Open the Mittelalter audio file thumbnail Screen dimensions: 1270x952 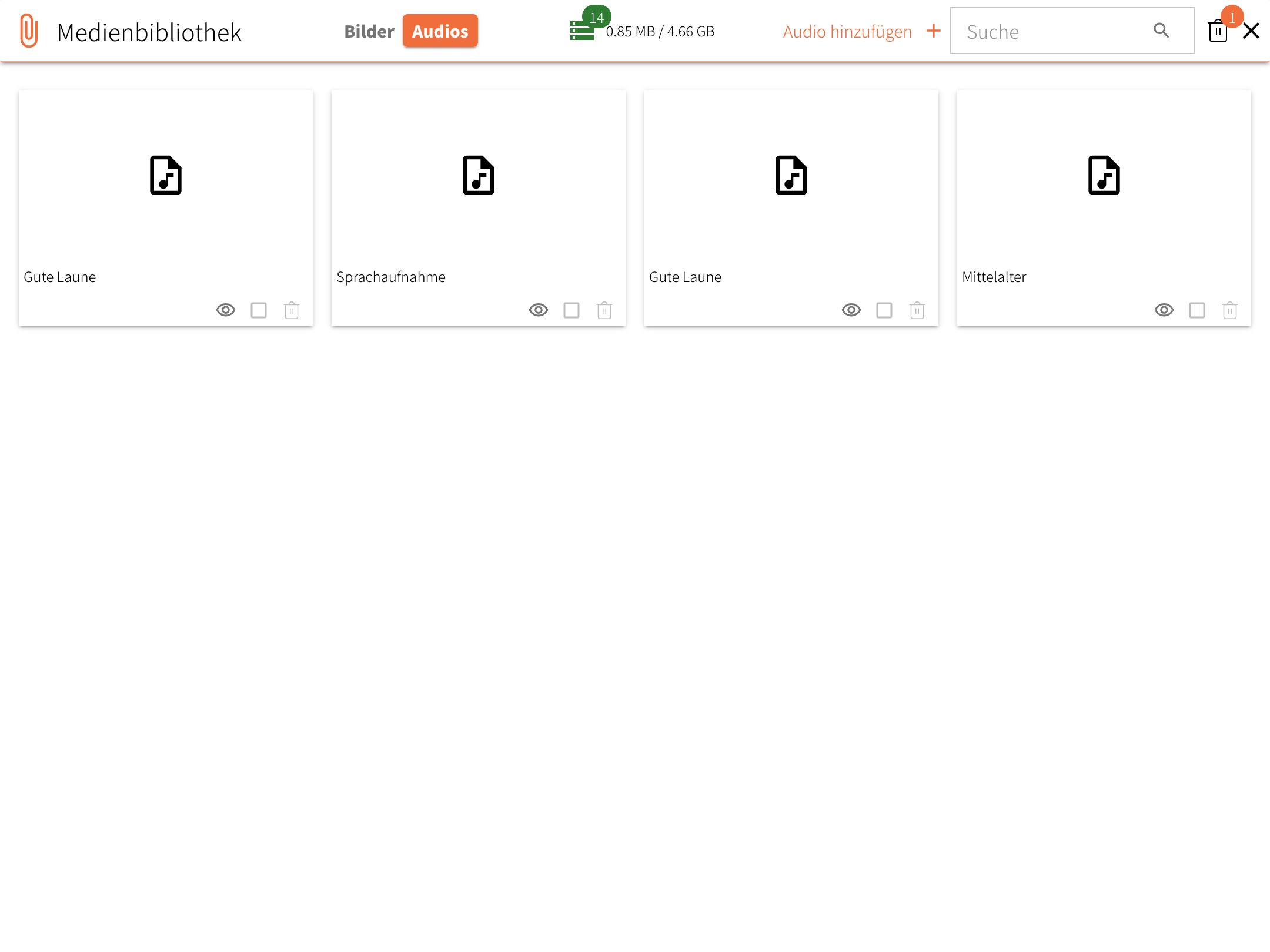pyautogui.click(x=1104, y=175)
